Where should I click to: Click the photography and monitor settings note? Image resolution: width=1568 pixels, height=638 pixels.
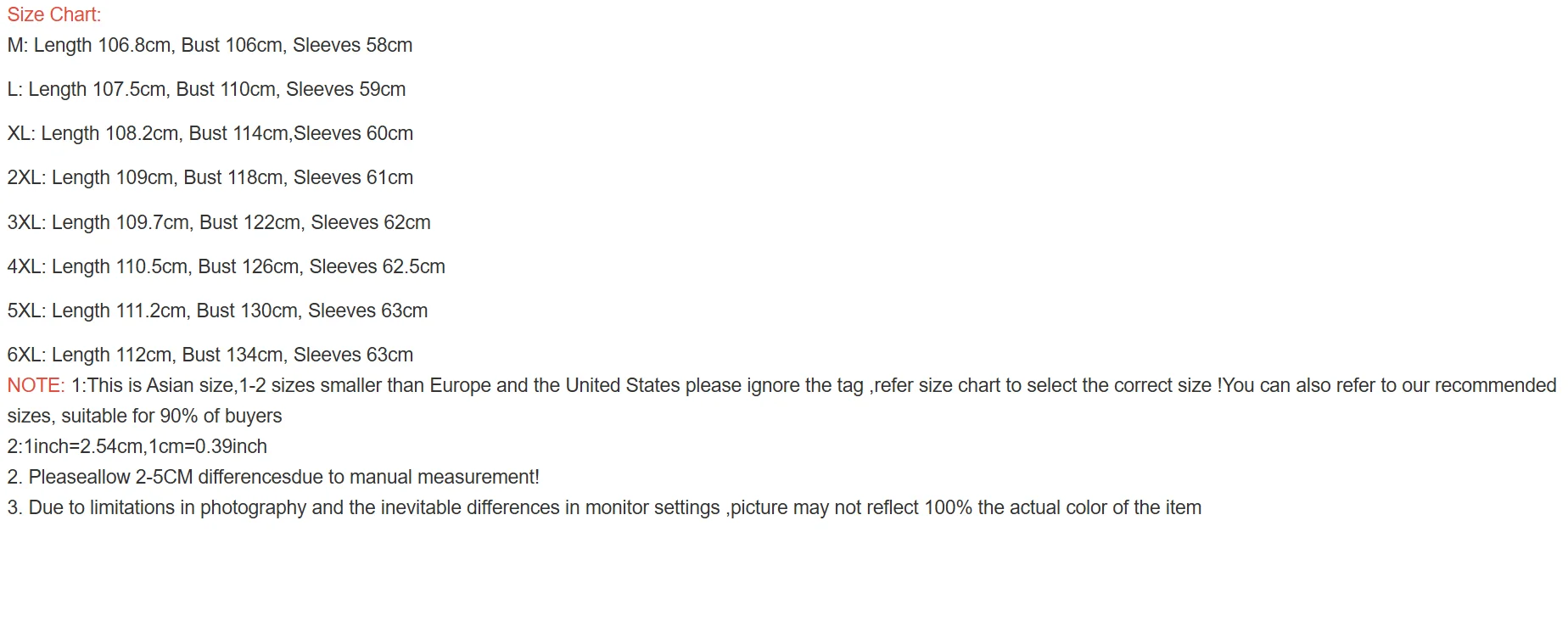click(604, 507)
